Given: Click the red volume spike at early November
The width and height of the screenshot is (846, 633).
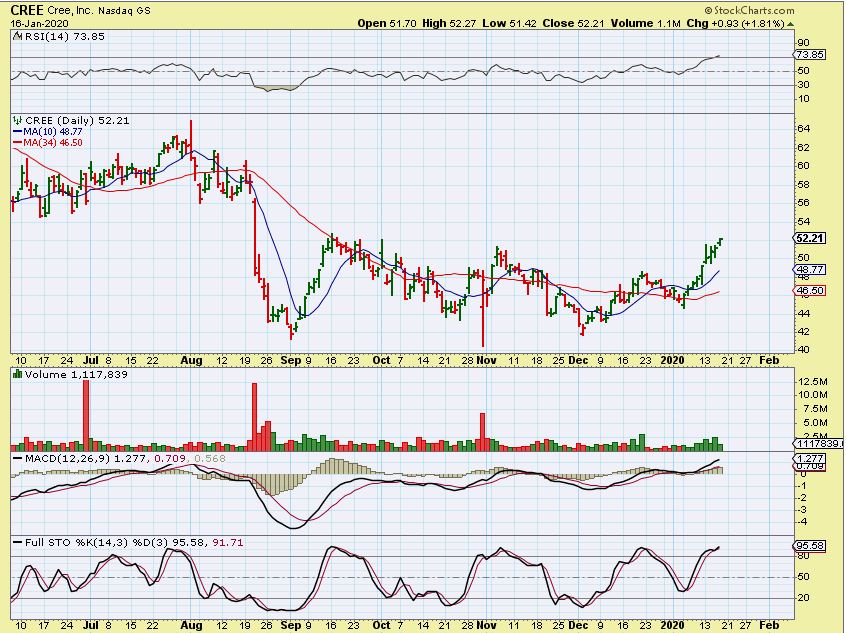Looking at the screenshot, I should 483,432.
